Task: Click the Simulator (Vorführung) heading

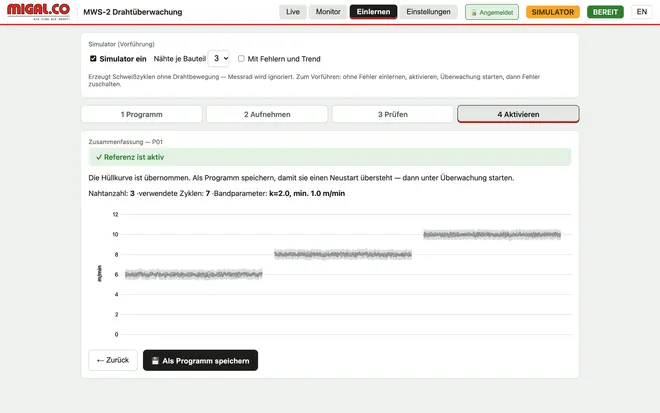Action: coord(121,44)
